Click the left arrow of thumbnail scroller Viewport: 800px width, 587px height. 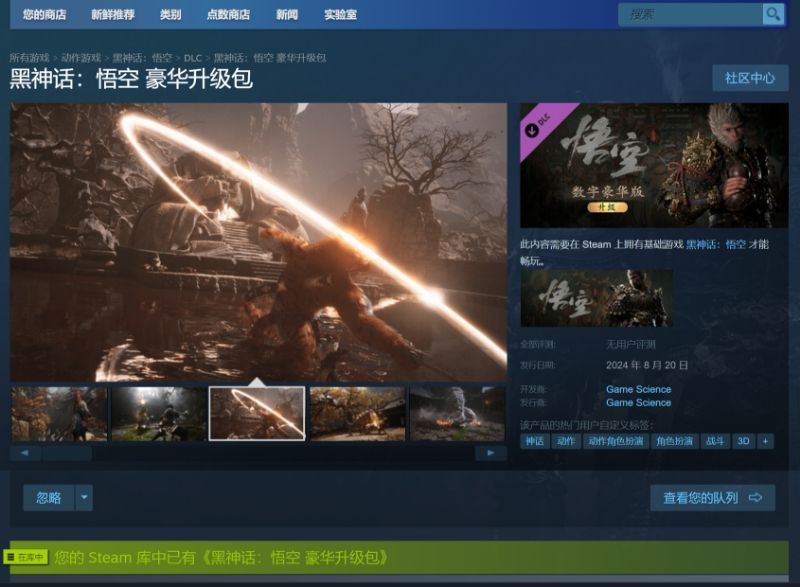[25, 453]
